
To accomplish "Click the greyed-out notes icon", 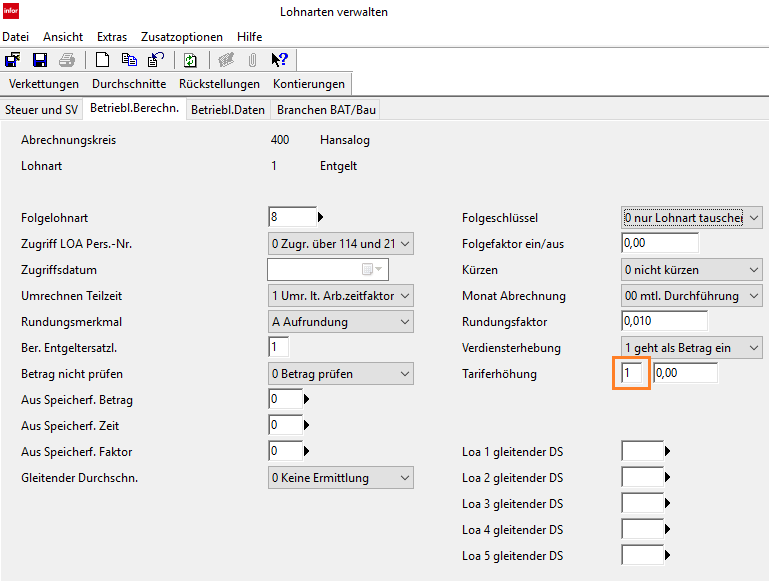I will click(x=226, y=60).
